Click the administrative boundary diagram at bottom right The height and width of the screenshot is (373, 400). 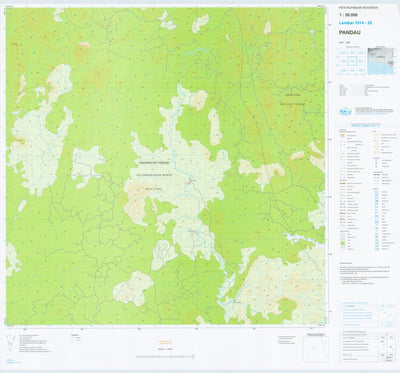tap(316, 348)
